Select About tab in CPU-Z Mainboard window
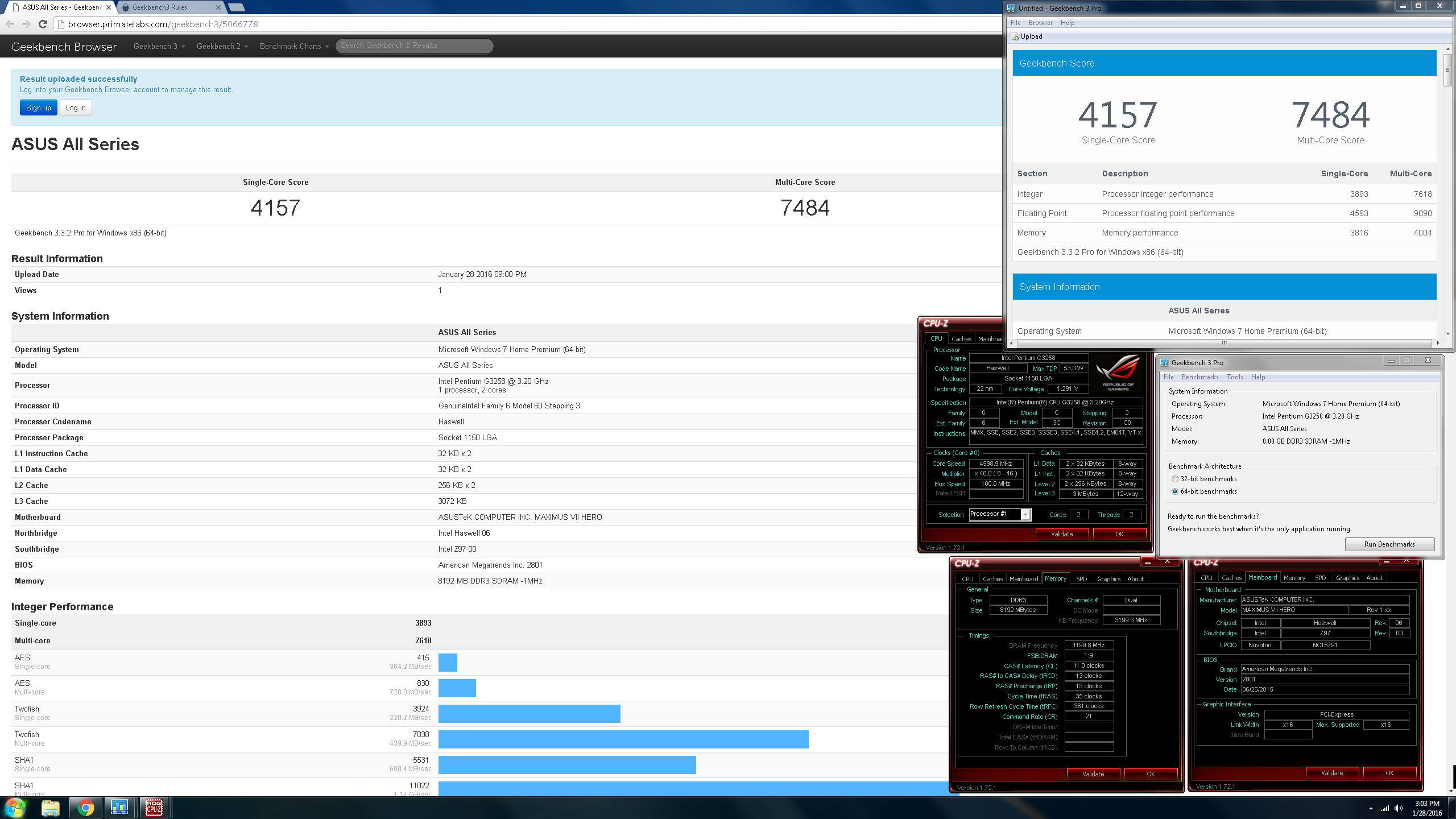 click(1374, 578)
